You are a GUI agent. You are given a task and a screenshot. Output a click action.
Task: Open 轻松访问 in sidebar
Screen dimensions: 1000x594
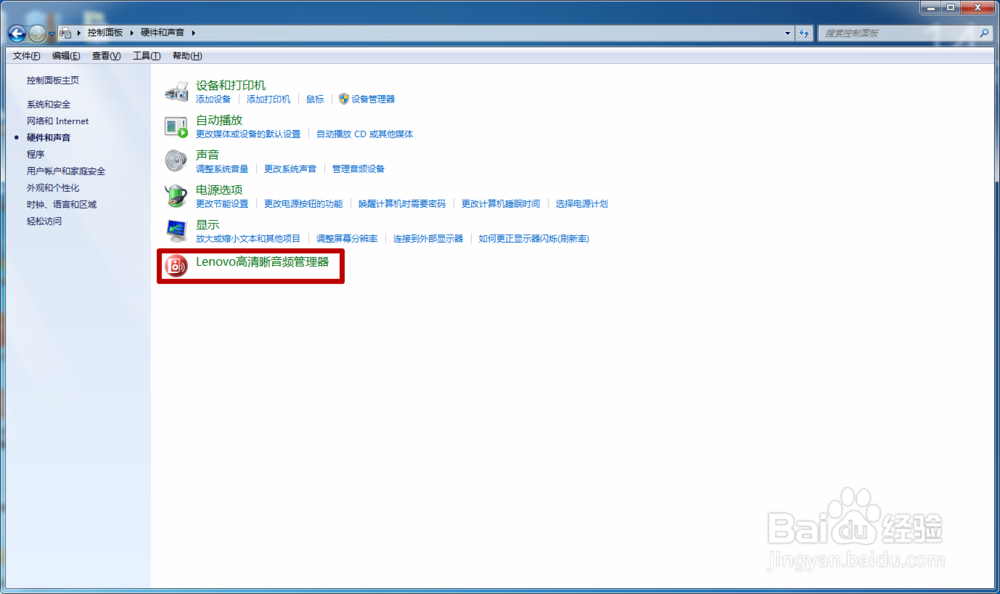point(44,221)
